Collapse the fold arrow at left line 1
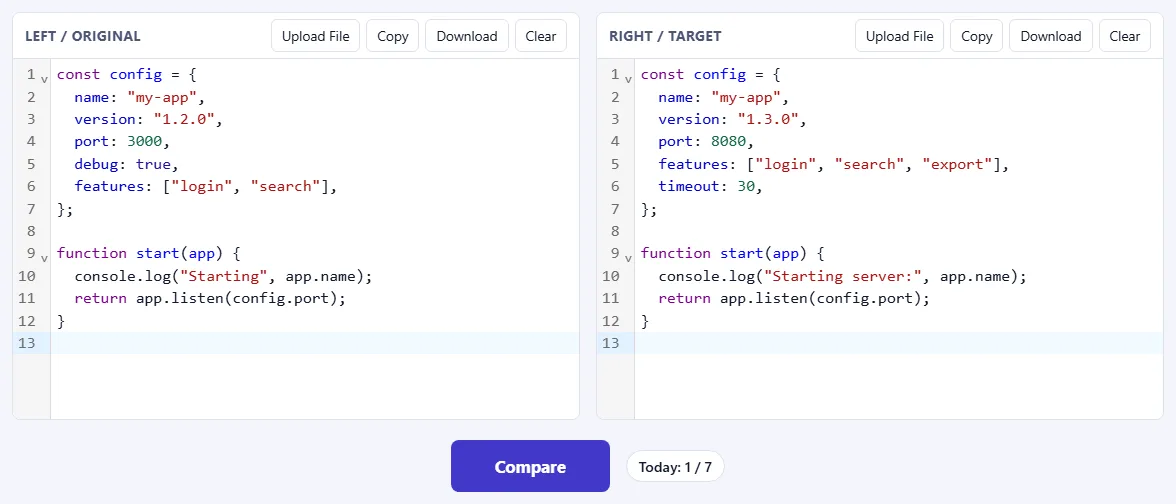Viewport: 1176px width, 504px height. click(44, 78)
